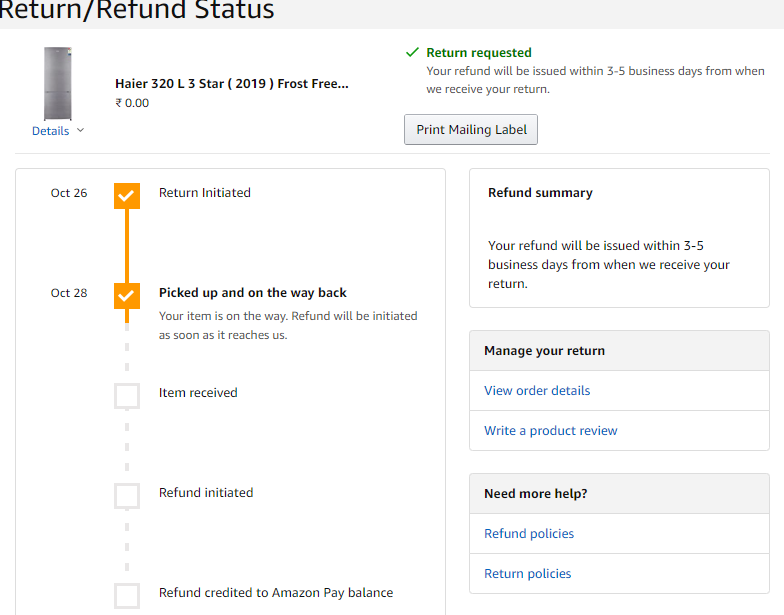Image resolution: width=784 pixels, height=615 pixels.
Task: Click the Refund summary heading
Action: (540, 192)
